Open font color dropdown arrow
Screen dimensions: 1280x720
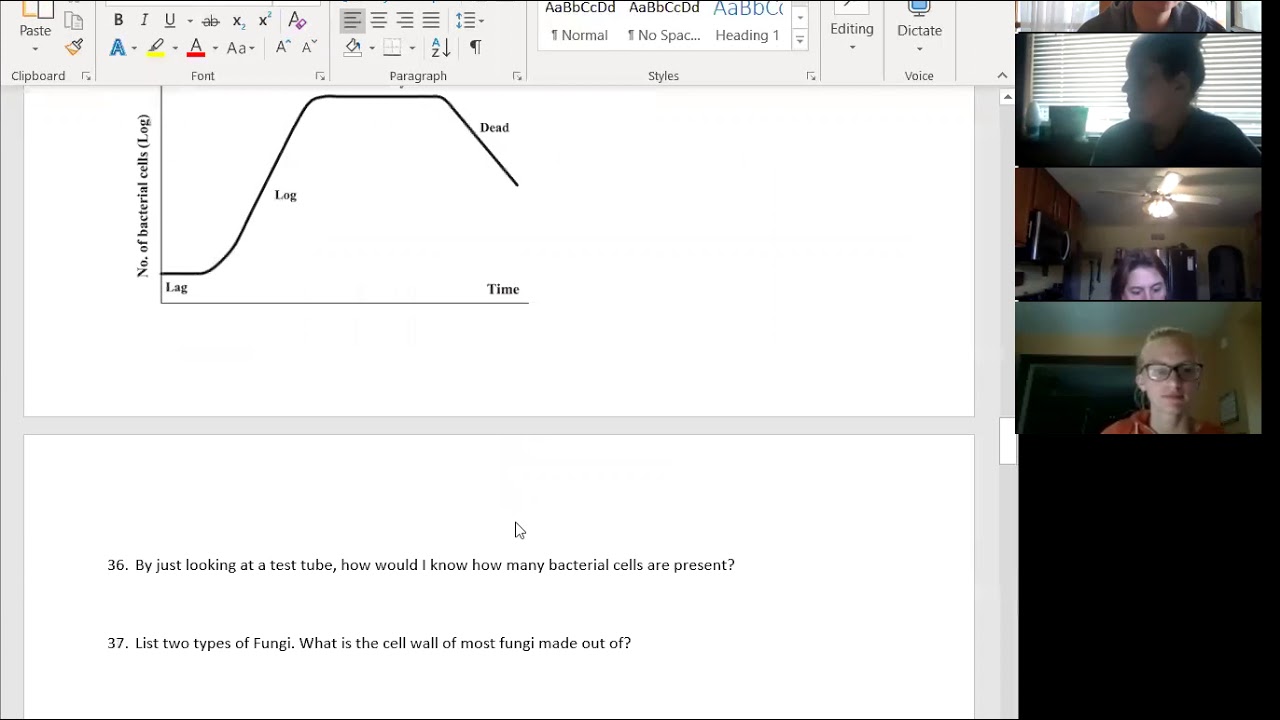[x=214, y=48]
